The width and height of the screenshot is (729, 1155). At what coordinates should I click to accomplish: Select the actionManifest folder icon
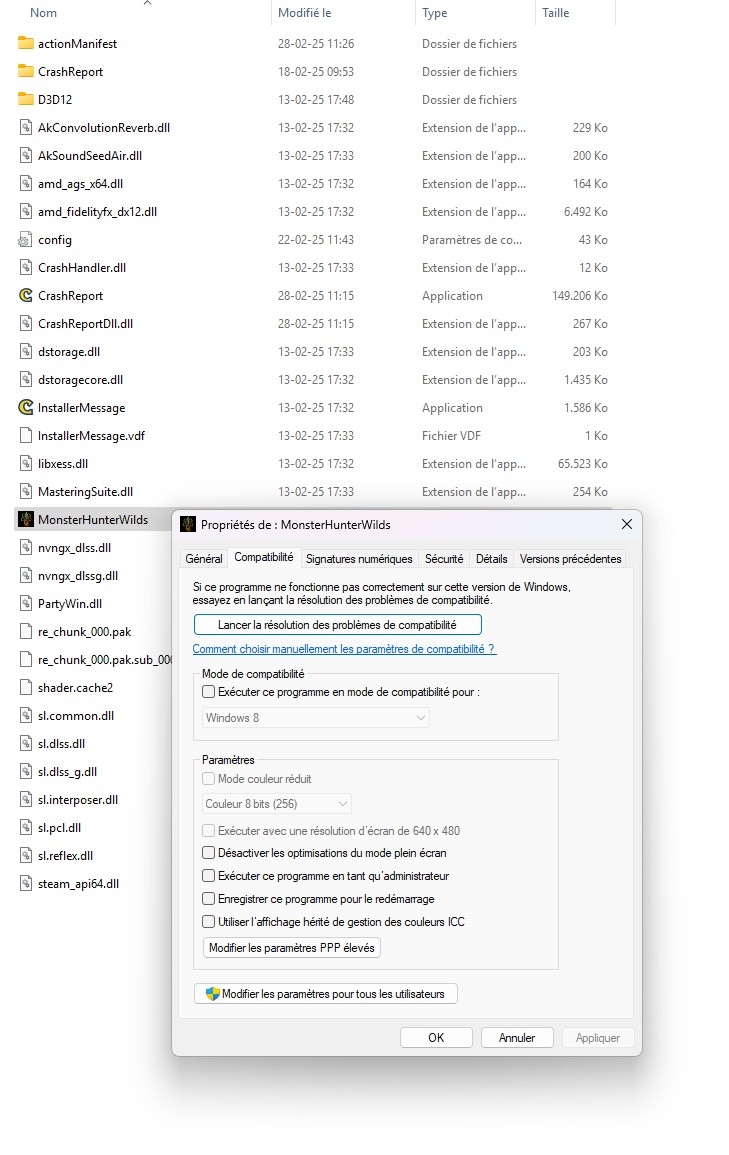point(26,44)
